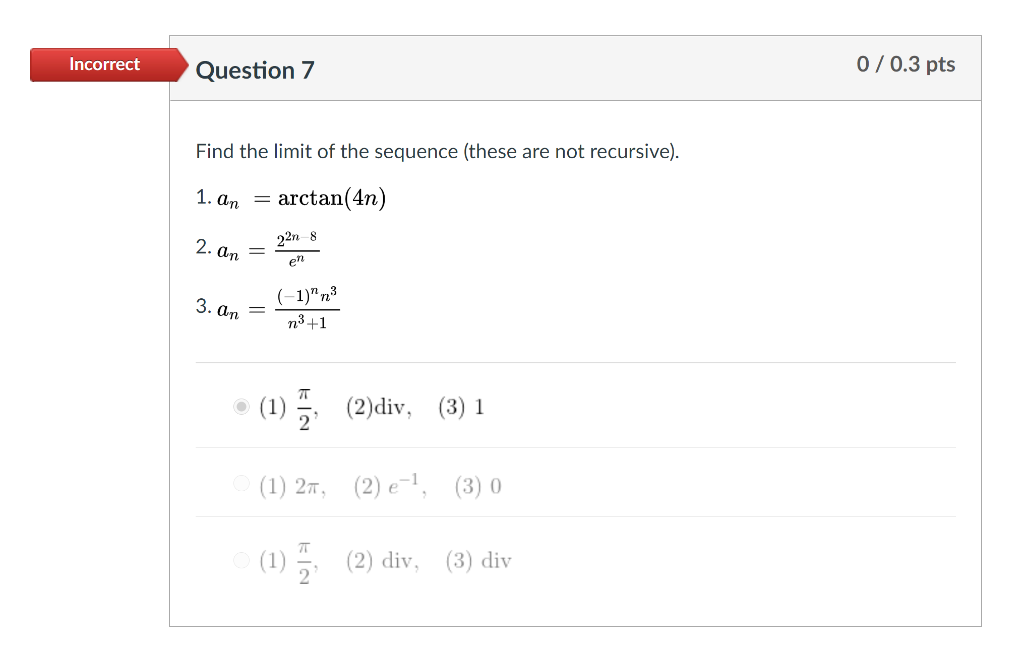
Task: Click the '(2)div,' text in first answer
Action: 379,407
